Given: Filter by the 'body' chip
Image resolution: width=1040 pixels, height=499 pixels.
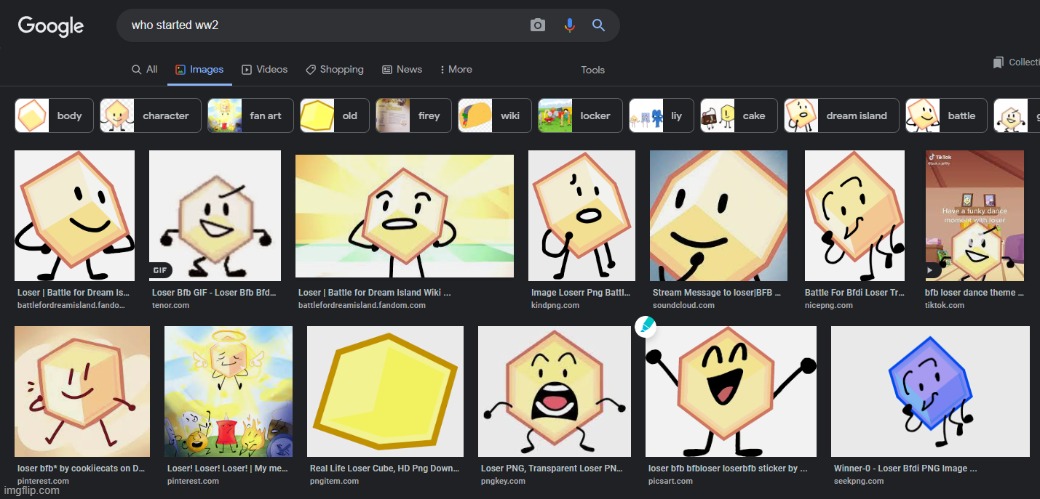Looking at the screenshot, I should coord(53,115).
